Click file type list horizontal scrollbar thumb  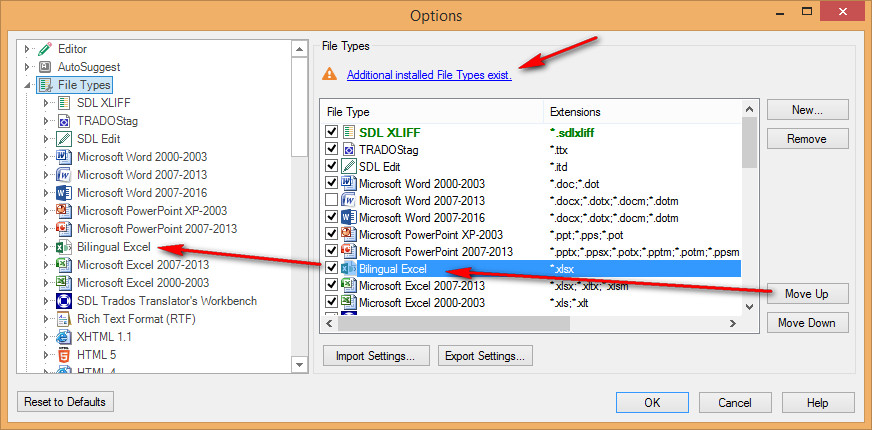point(452,323)
